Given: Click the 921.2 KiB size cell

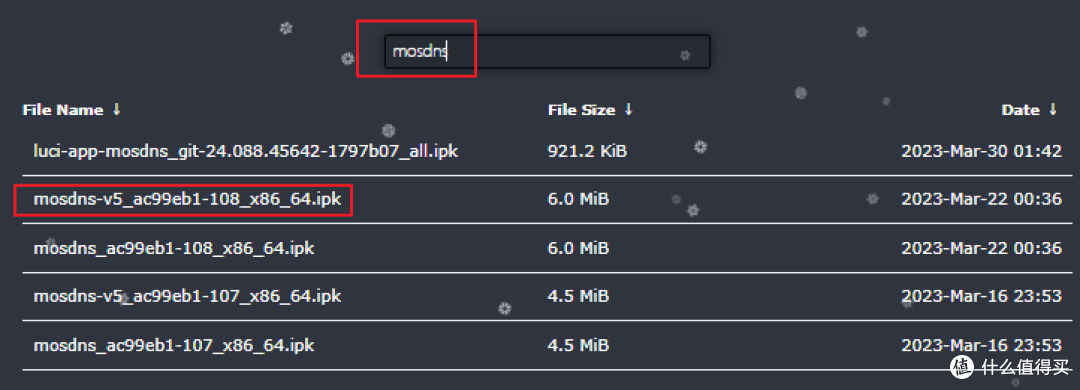Looking at the screenshot, I should point(587,151).
